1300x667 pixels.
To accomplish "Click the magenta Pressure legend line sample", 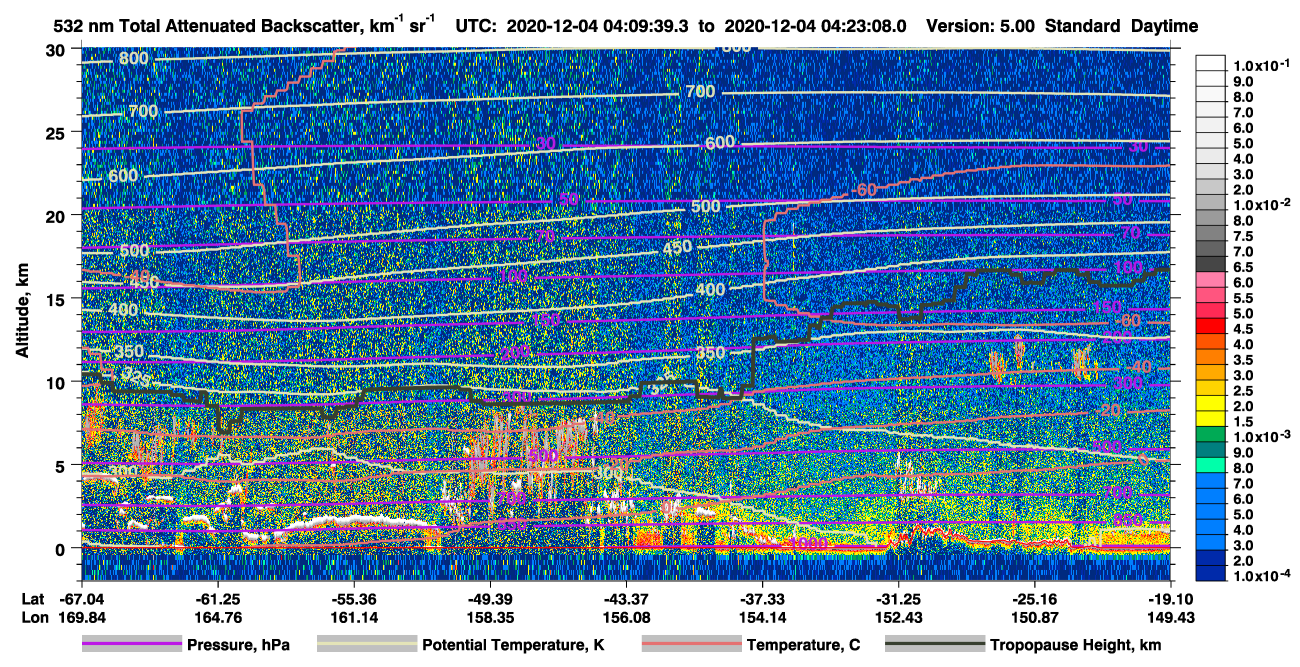I will (132, 645).
